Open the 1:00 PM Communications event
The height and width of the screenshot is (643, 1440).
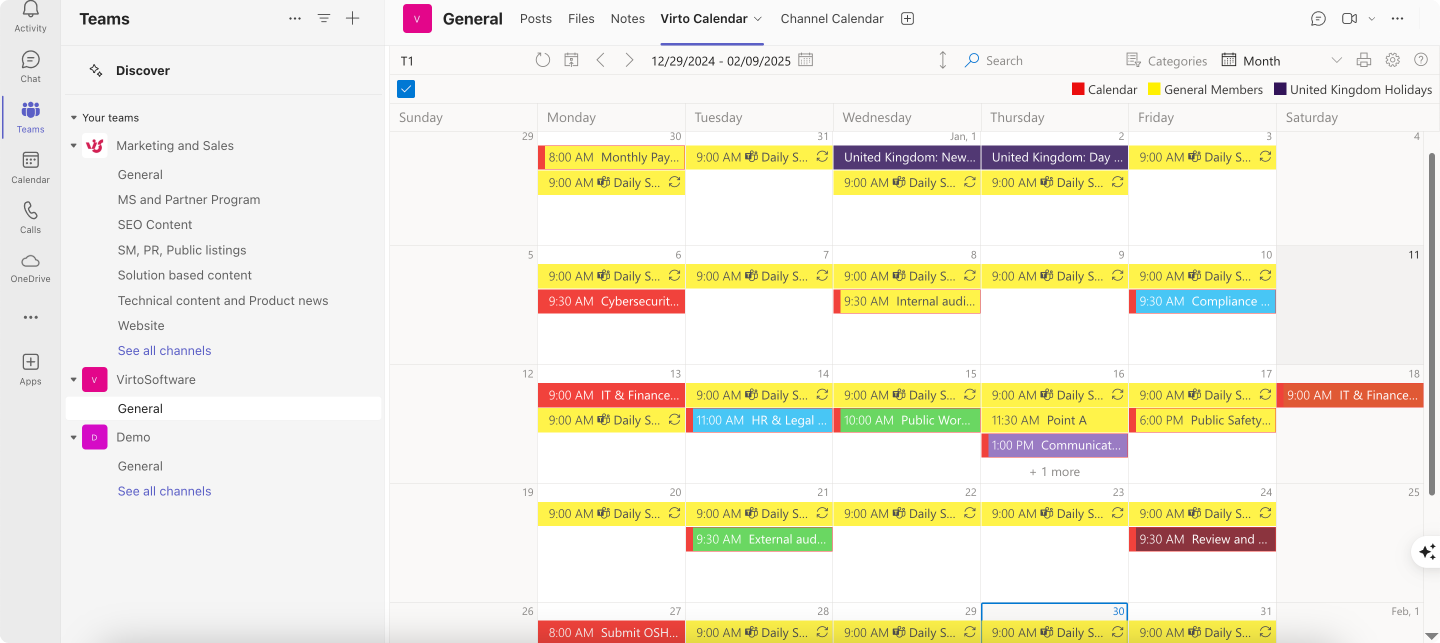1055,445
